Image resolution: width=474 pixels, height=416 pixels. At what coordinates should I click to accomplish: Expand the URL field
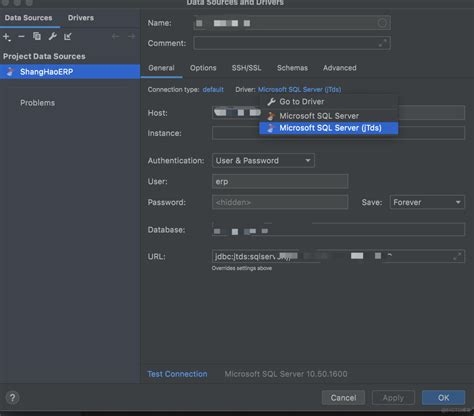[x=457, y=256]
